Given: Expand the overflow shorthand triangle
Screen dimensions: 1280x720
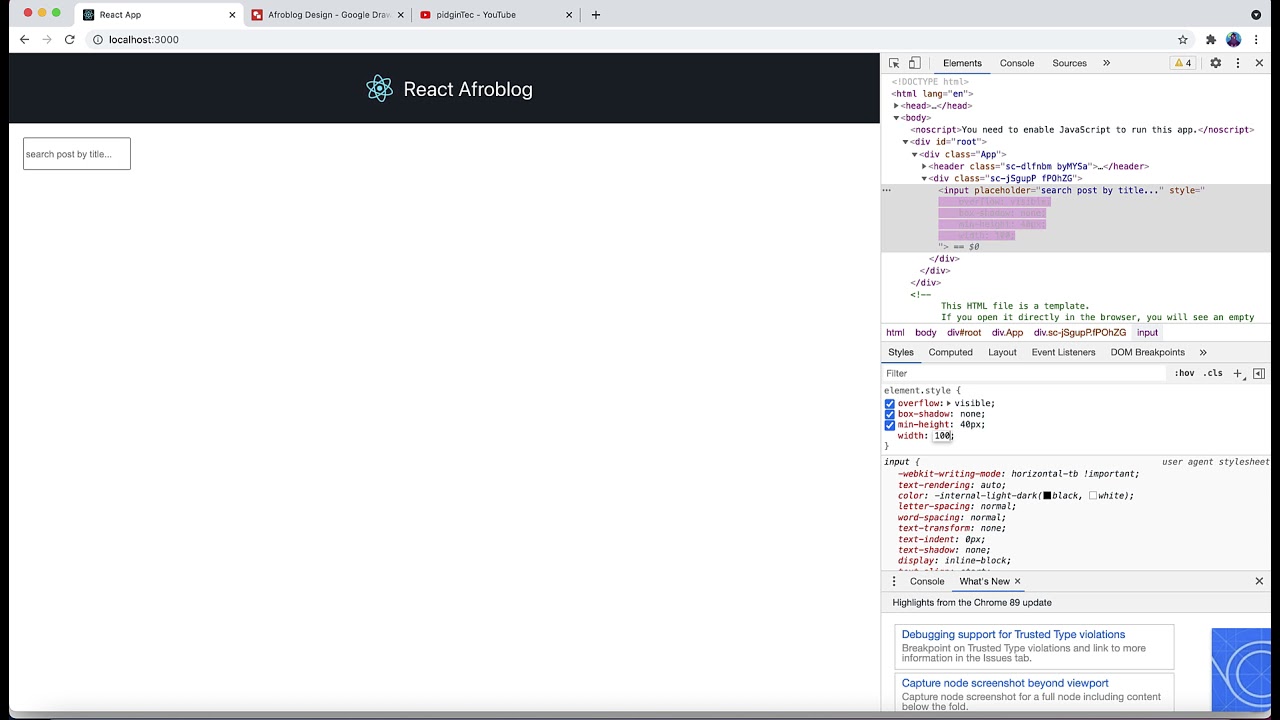Looking at the screenshot, I should coord(948,403).
